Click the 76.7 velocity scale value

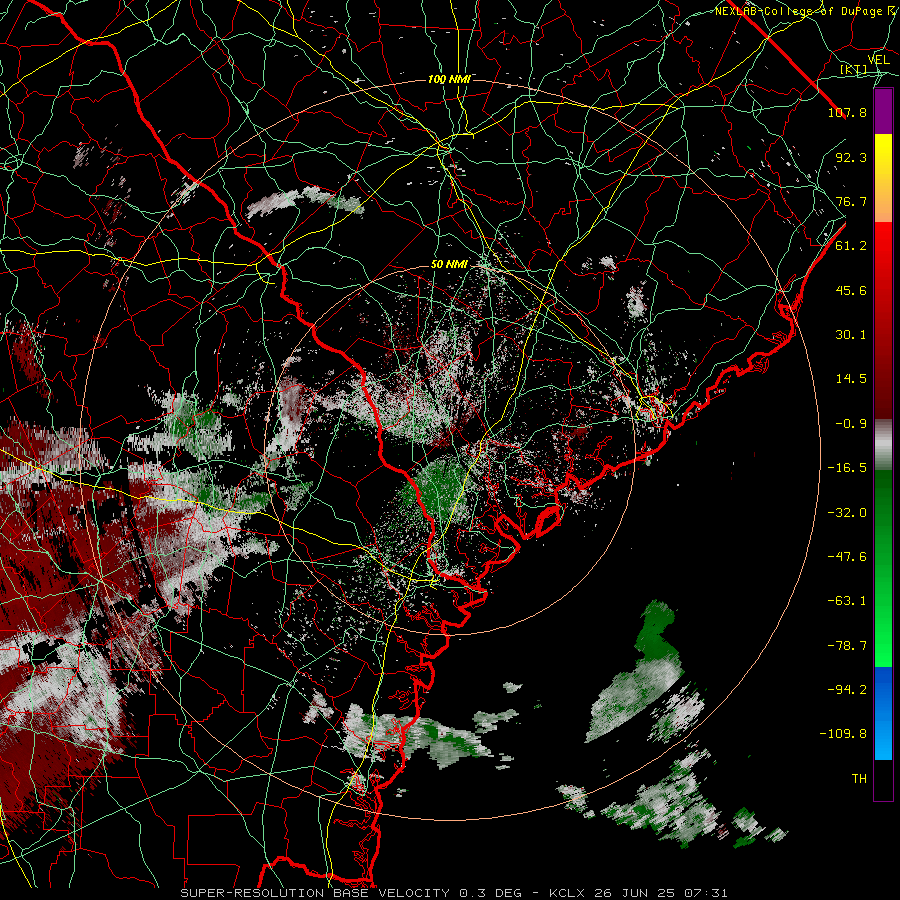tap(851, 201)
